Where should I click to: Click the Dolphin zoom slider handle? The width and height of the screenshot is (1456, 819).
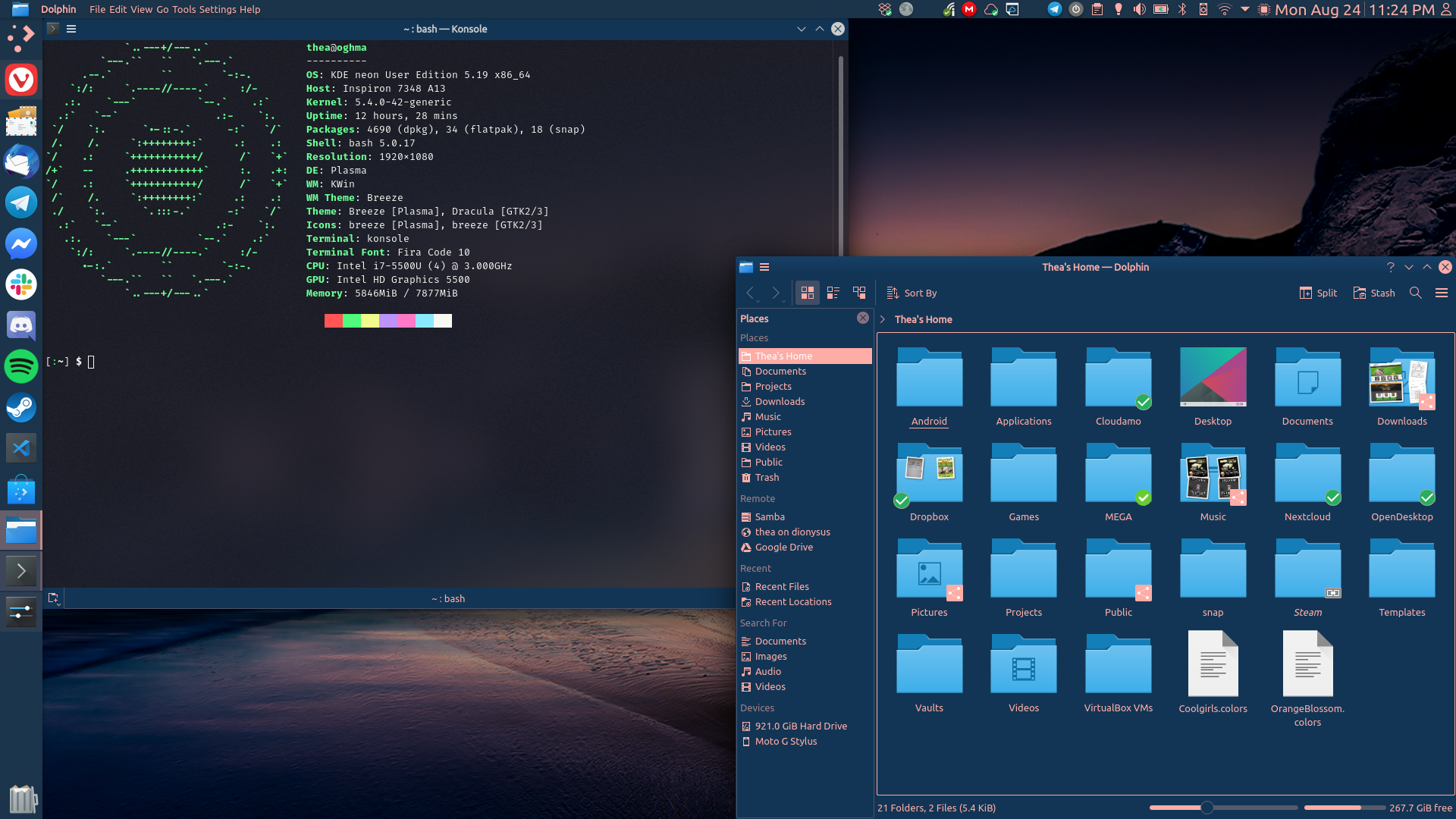pyautogui.click(x=1207, y=808)
